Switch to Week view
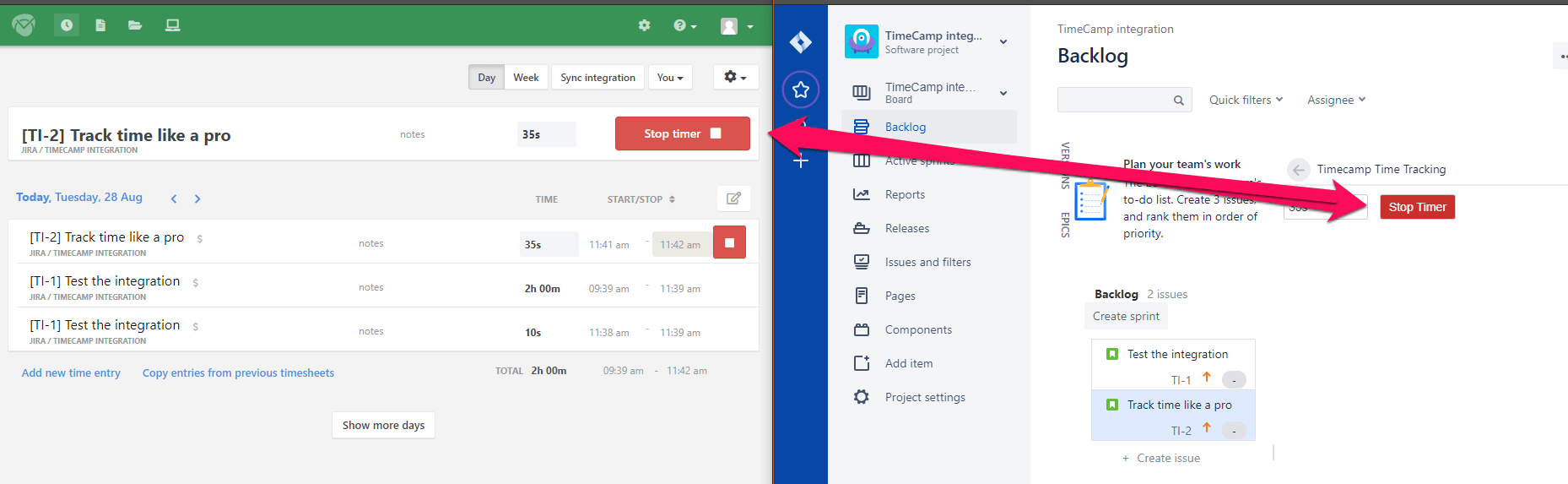 click(526, 77)
